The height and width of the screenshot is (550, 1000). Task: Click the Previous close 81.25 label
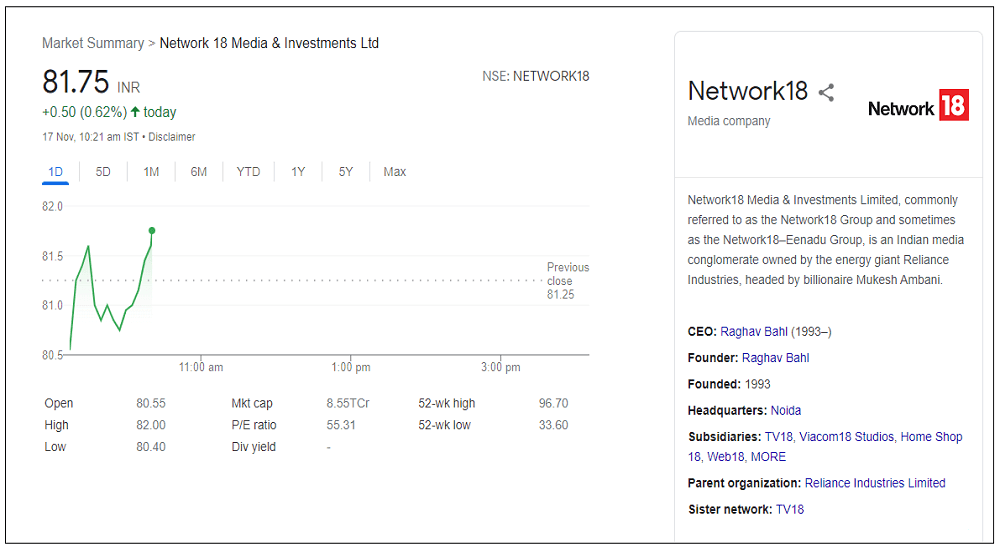coord(568,281)
